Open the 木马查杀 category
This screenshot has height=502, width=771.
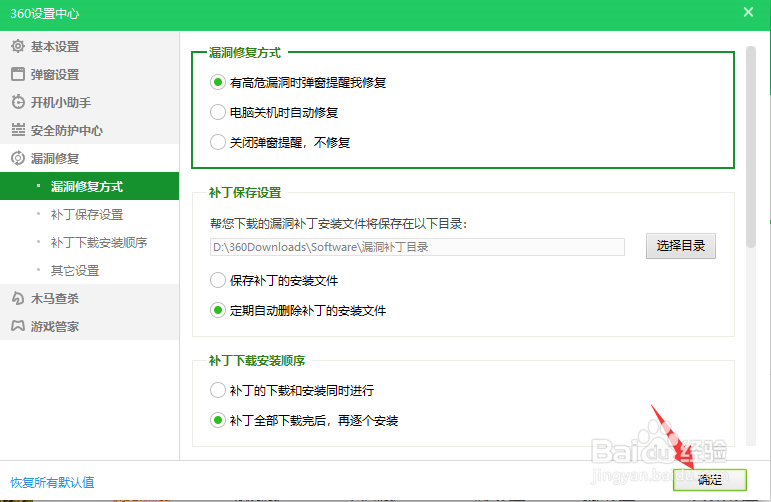89,298
